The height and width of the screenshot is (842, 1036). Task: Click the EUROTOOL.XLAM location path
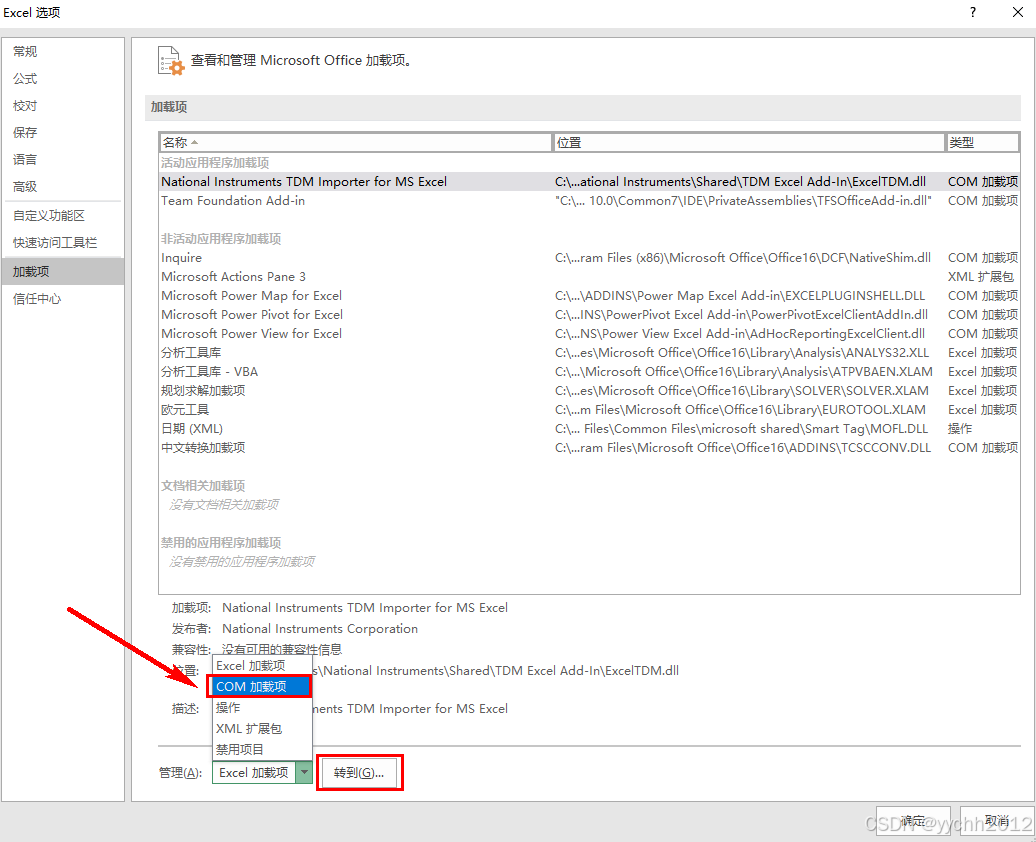tap(740, 410)
